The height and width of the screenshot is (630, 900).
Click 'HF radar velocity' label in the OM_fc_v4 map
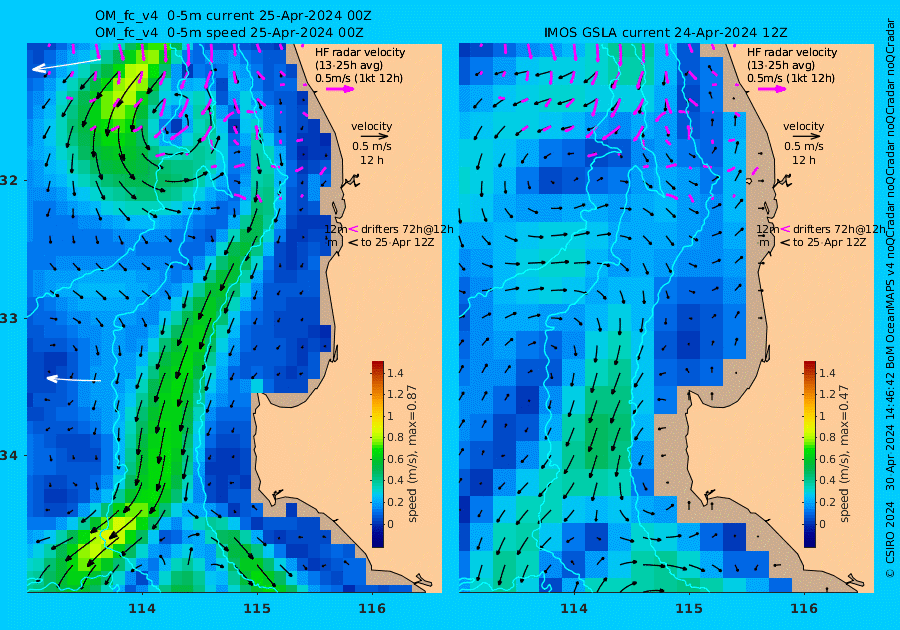pos(360,52)
